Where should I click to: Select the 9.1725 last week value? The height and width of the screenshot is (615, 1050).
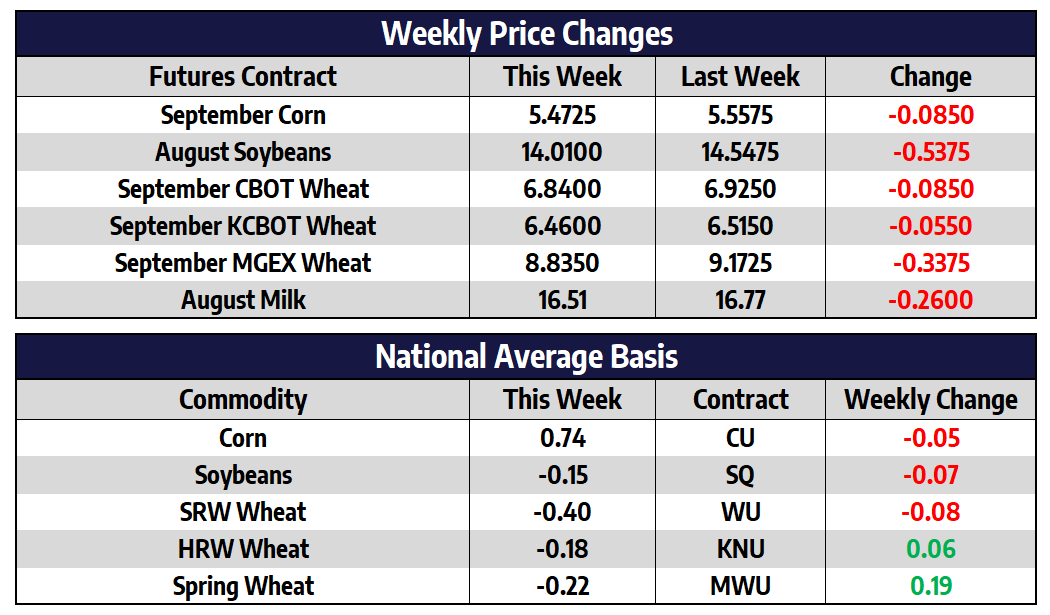[740, 263]
